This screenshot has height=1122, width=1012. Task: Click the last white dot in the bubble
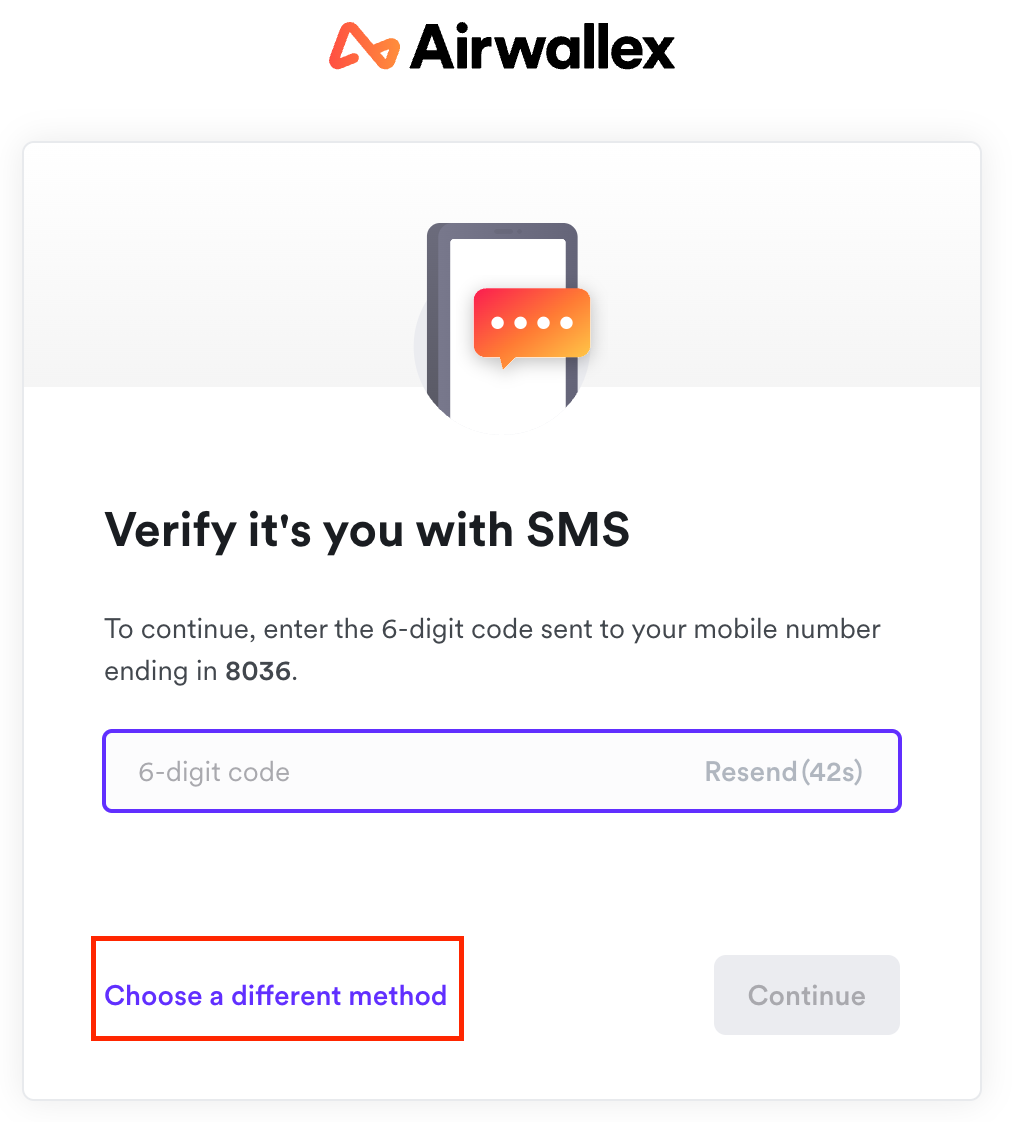tap(567, 323)
